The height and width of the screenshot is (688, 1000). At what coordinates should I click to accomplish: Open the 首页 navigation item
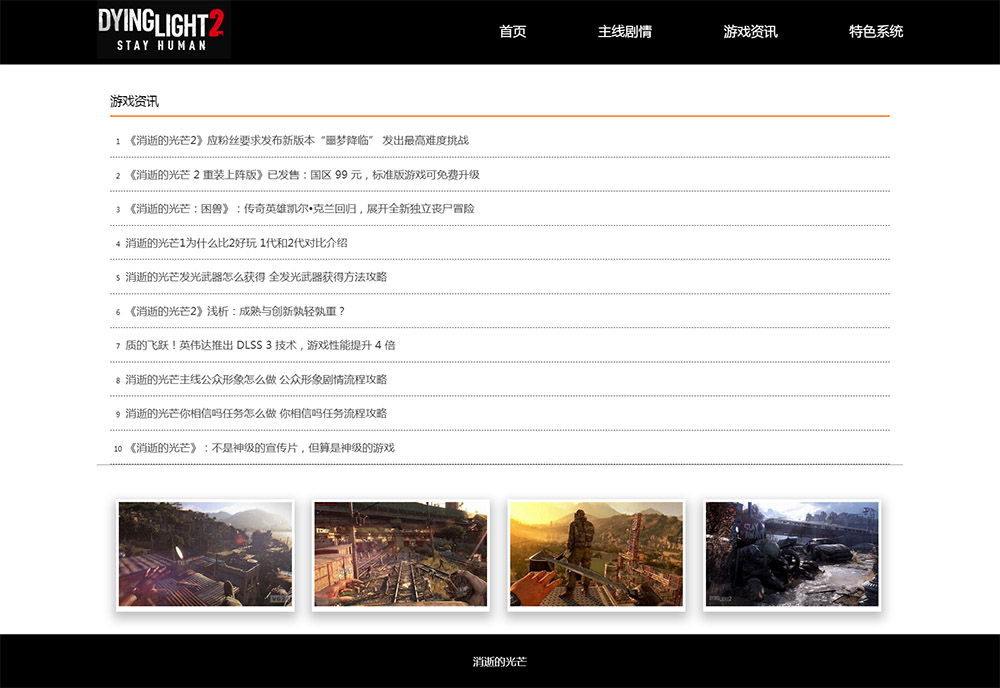513,32
